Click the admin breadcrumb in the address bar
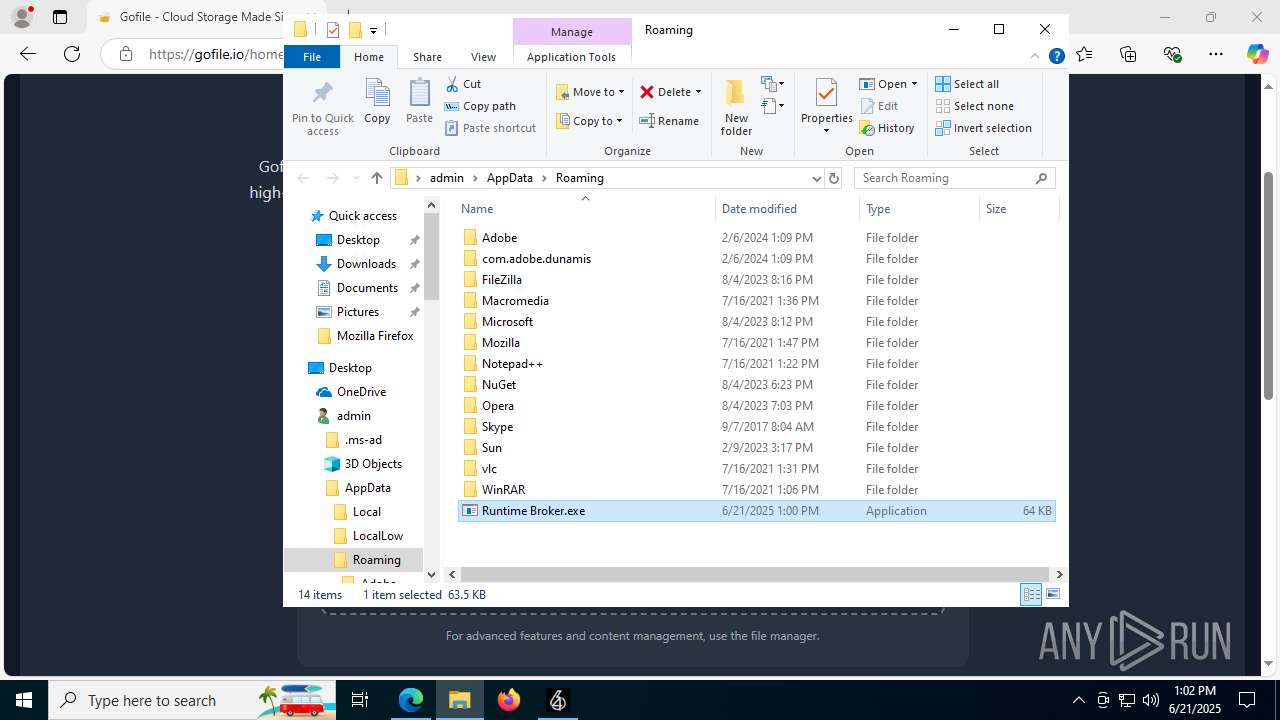 447,178
